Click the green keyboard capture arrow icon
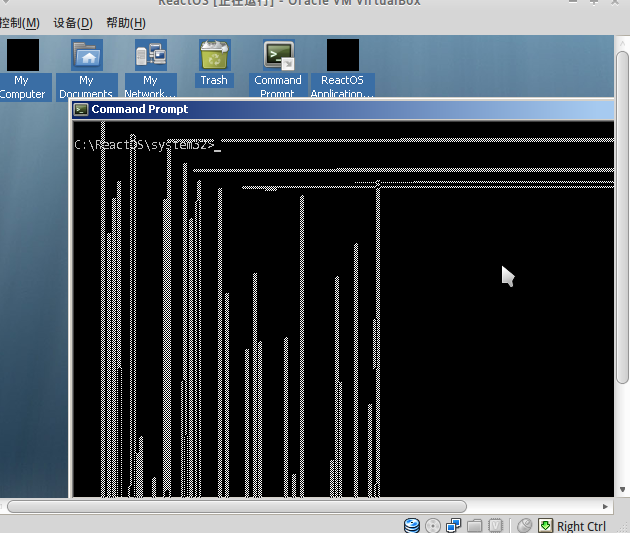The width and height of the screenshot is (630, 533). 545,525
